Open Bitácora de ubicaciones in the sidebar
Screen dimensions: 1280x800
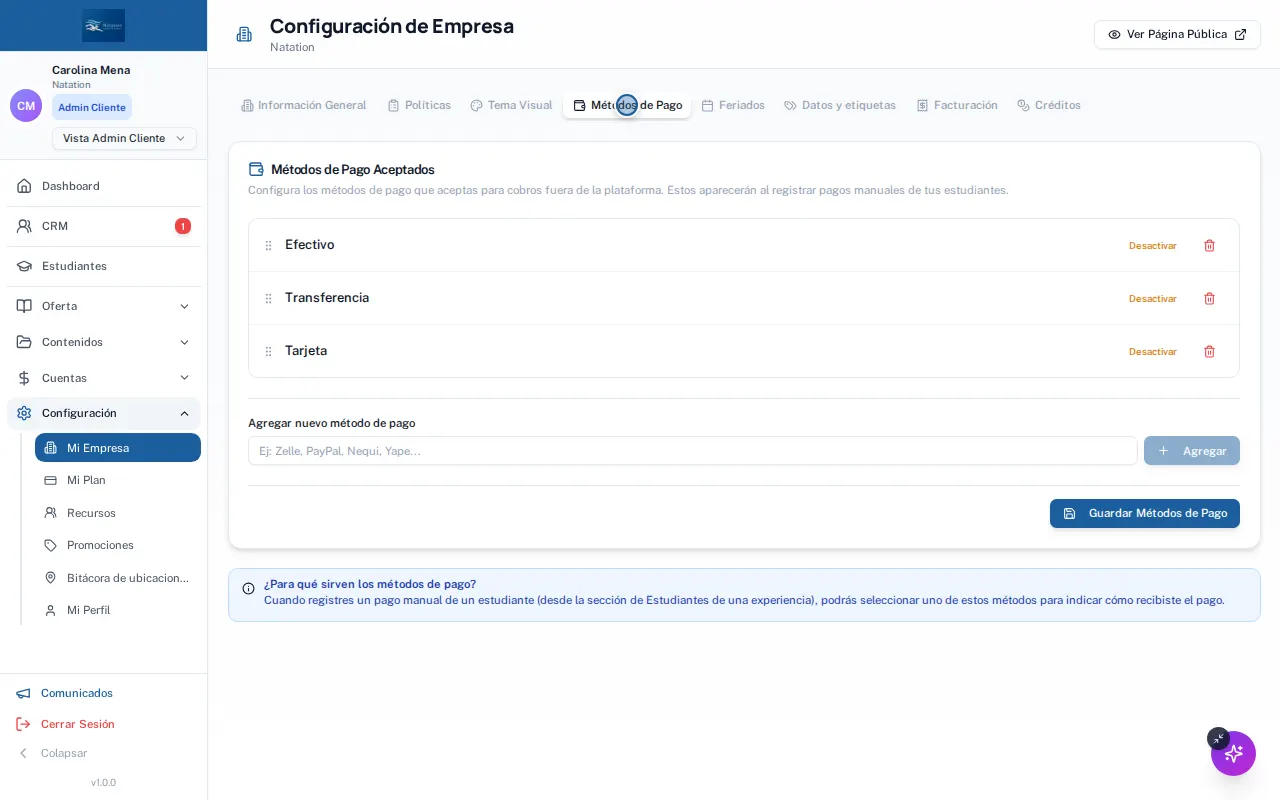tap(118, 578)
